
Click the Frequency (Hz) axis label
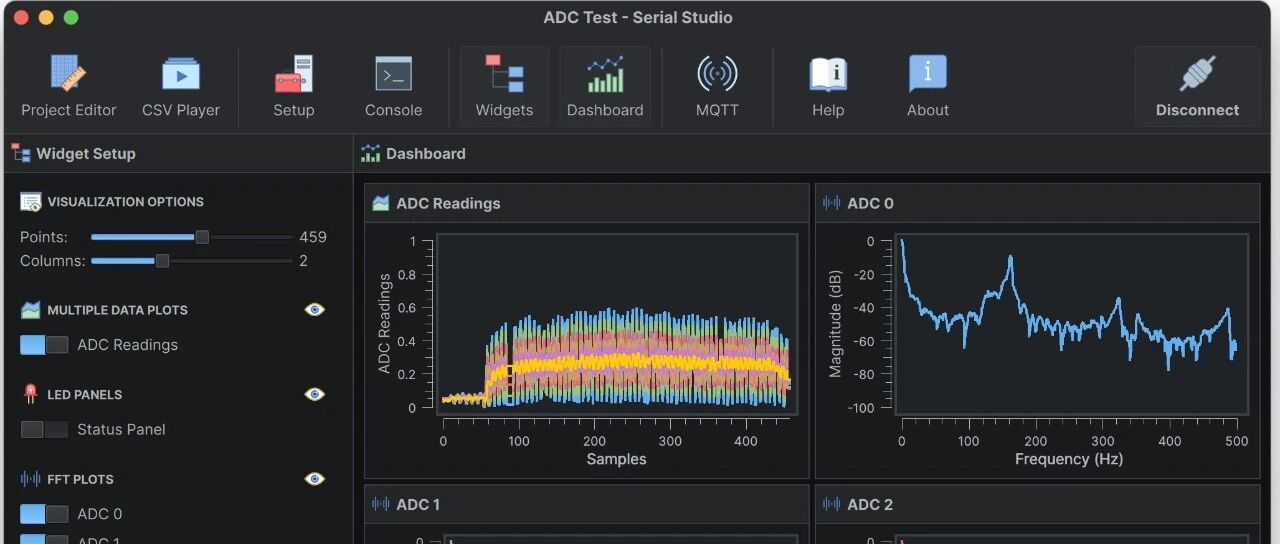(1069, 459)
